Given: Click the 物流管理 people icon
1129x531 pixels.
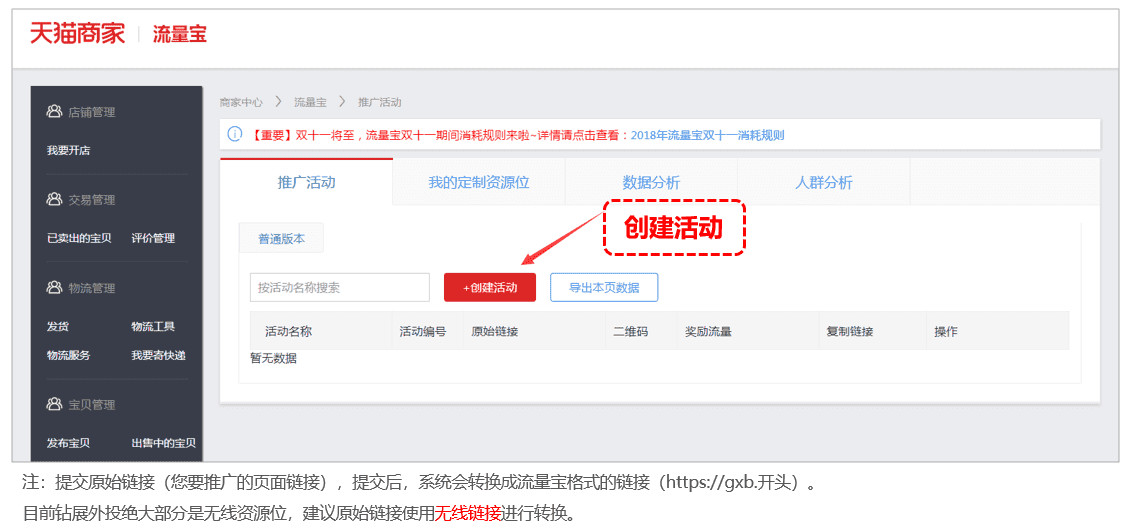Looking at the screenshot, I should (54, 287).
